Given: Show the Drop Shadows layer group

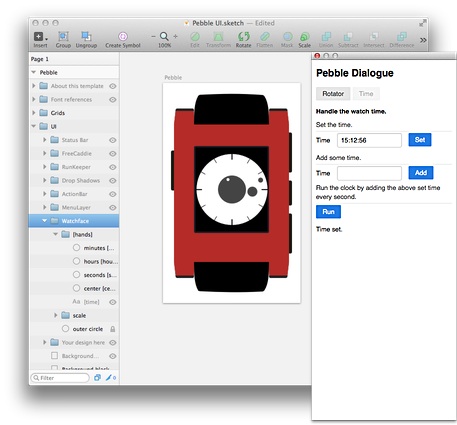Looking at the screenshot, I should coord(113,180).
